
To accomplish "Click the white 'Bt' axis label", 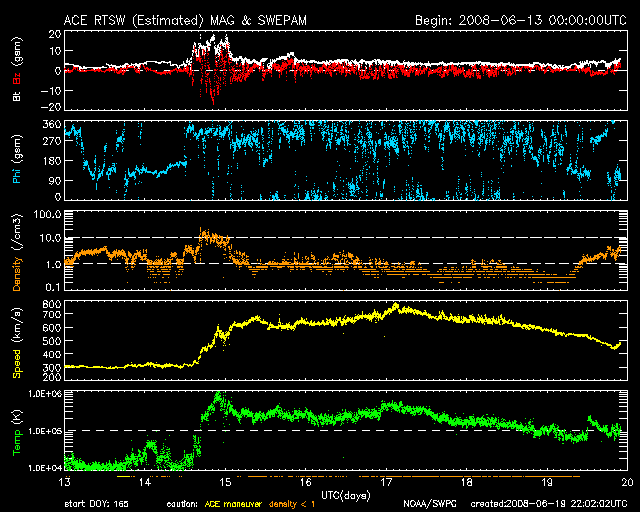I will click(17, 96).
